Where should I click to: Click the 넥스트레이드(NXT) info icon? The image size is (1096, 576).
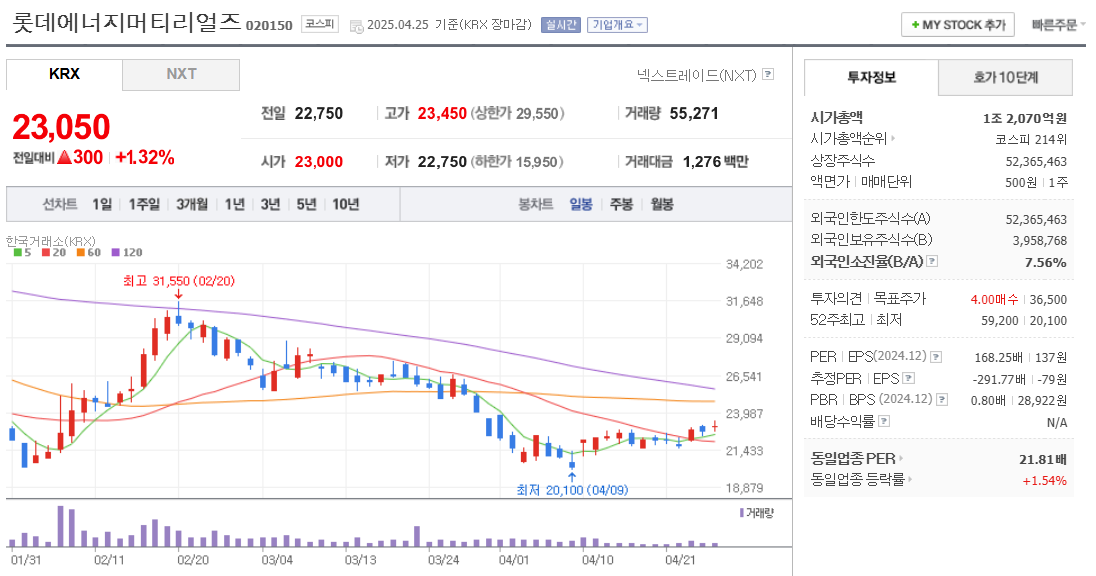766,73
